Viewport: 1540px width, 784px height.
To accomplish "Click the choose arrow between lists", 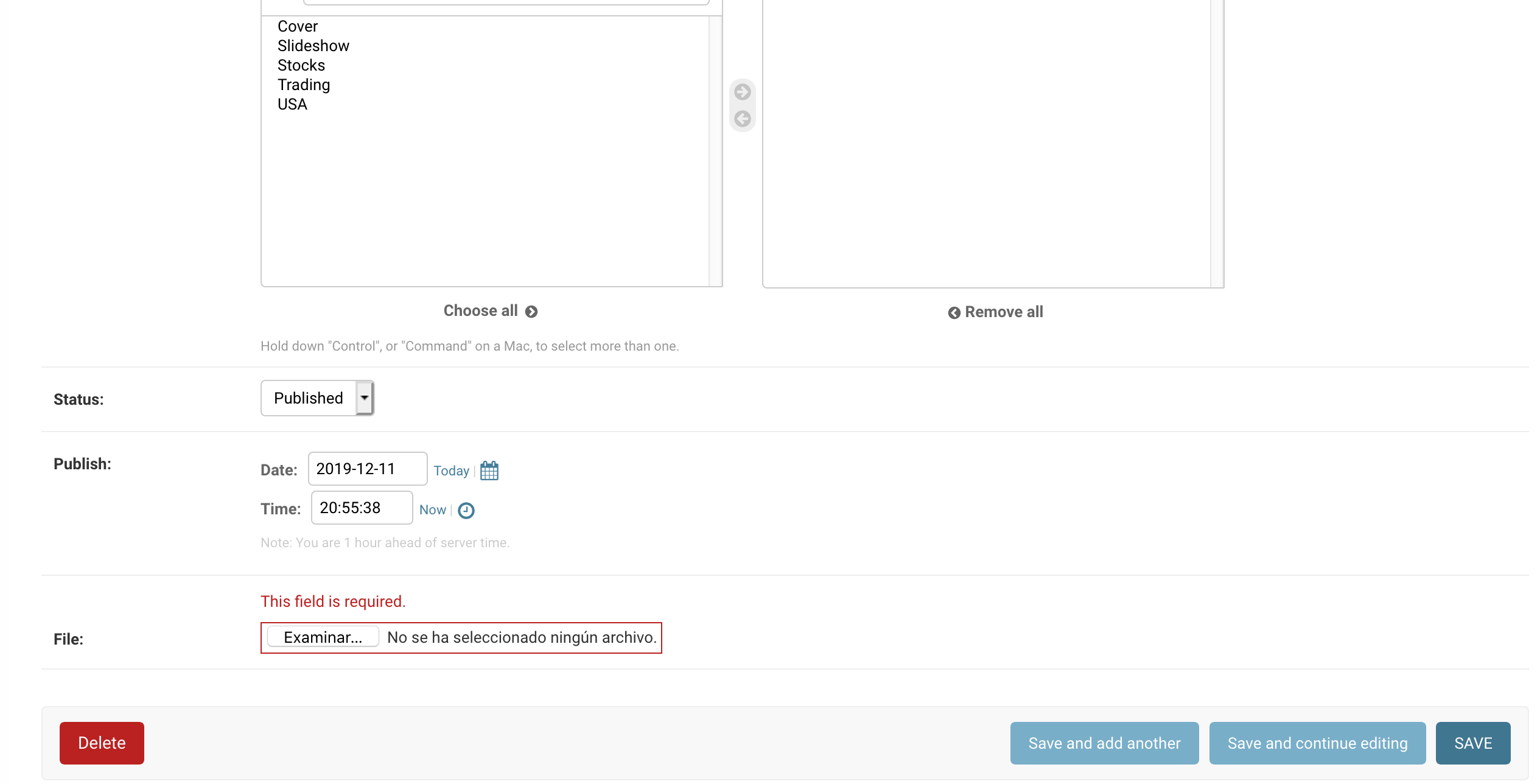I will 742,92.
